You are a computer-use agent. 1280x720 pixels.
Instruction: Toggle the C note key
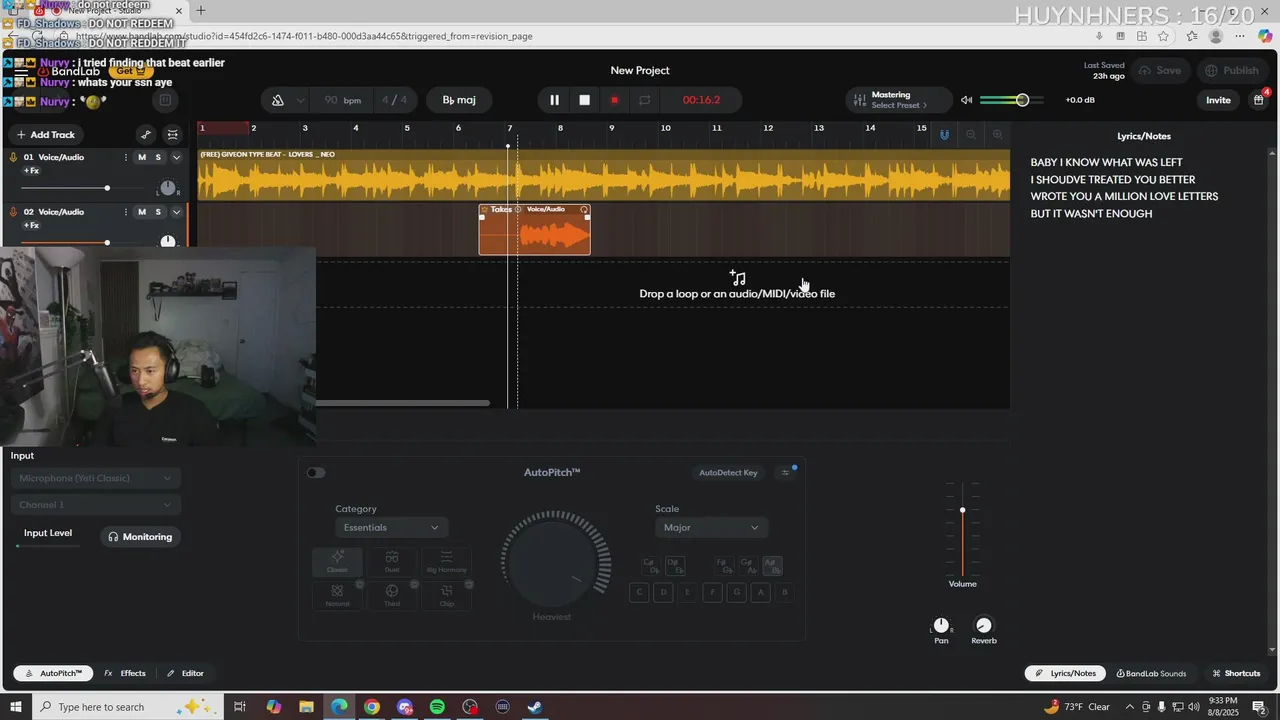pos(639,593)
